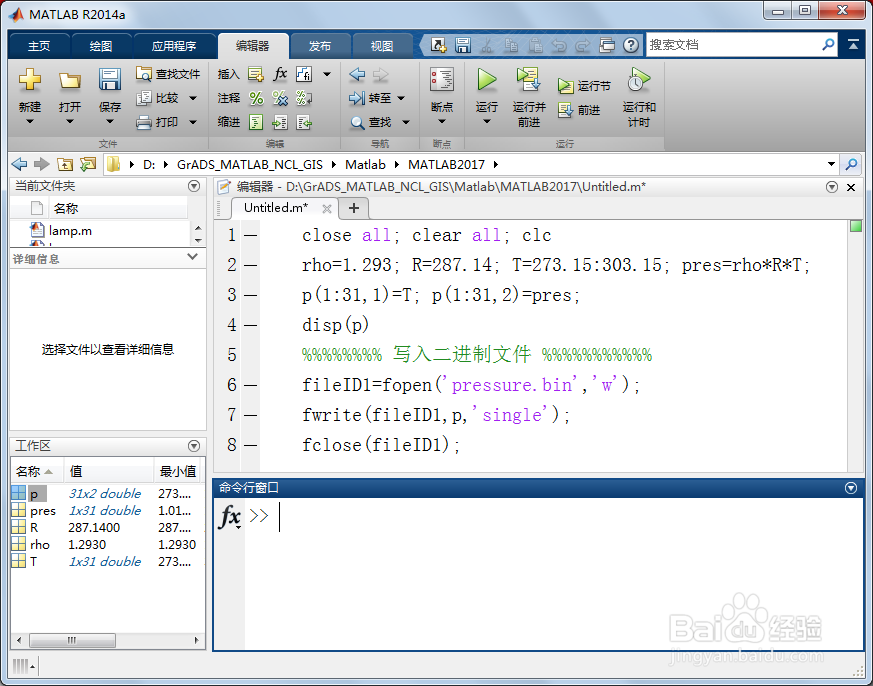Viewport: 873px width, 686px height.
Task: Click up one folder level icon
Action: [x=65, y=164]
